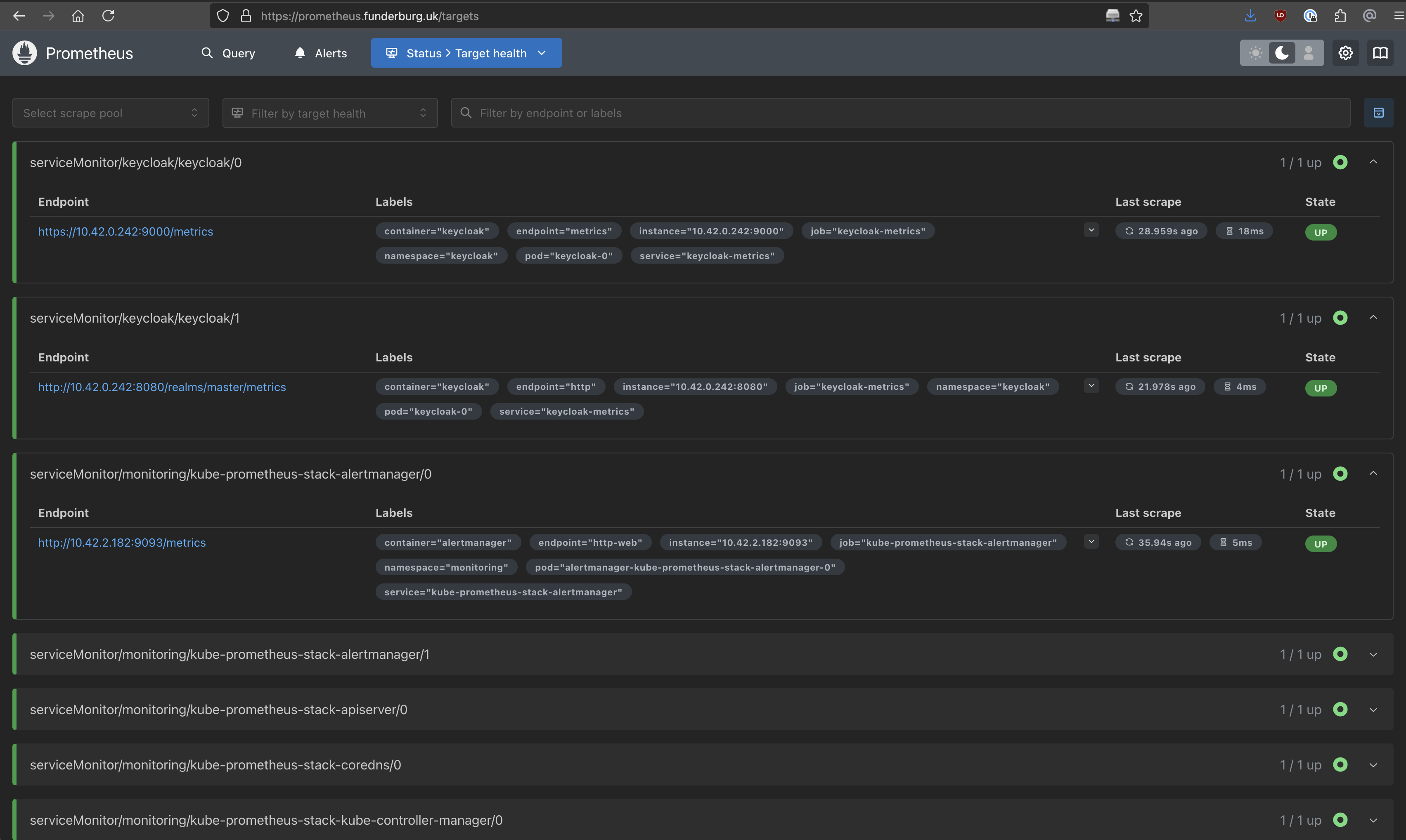
Task: Click the green health circle for keycloak/1
Action: click(x=1340, y=318)
